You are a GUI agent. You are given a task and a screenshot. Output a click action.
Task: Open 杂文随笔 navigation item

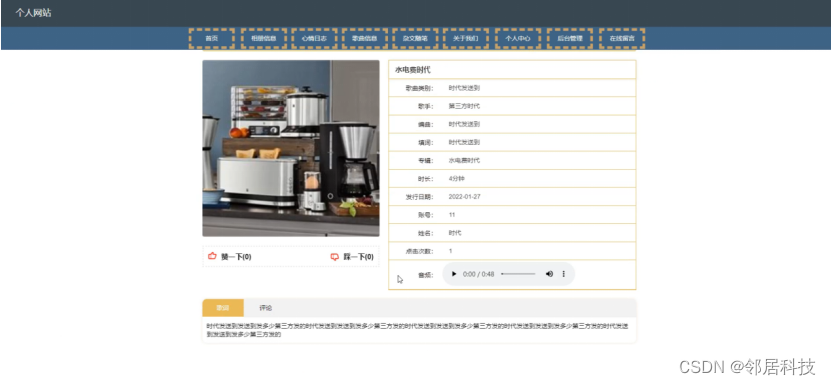[415, 39]
